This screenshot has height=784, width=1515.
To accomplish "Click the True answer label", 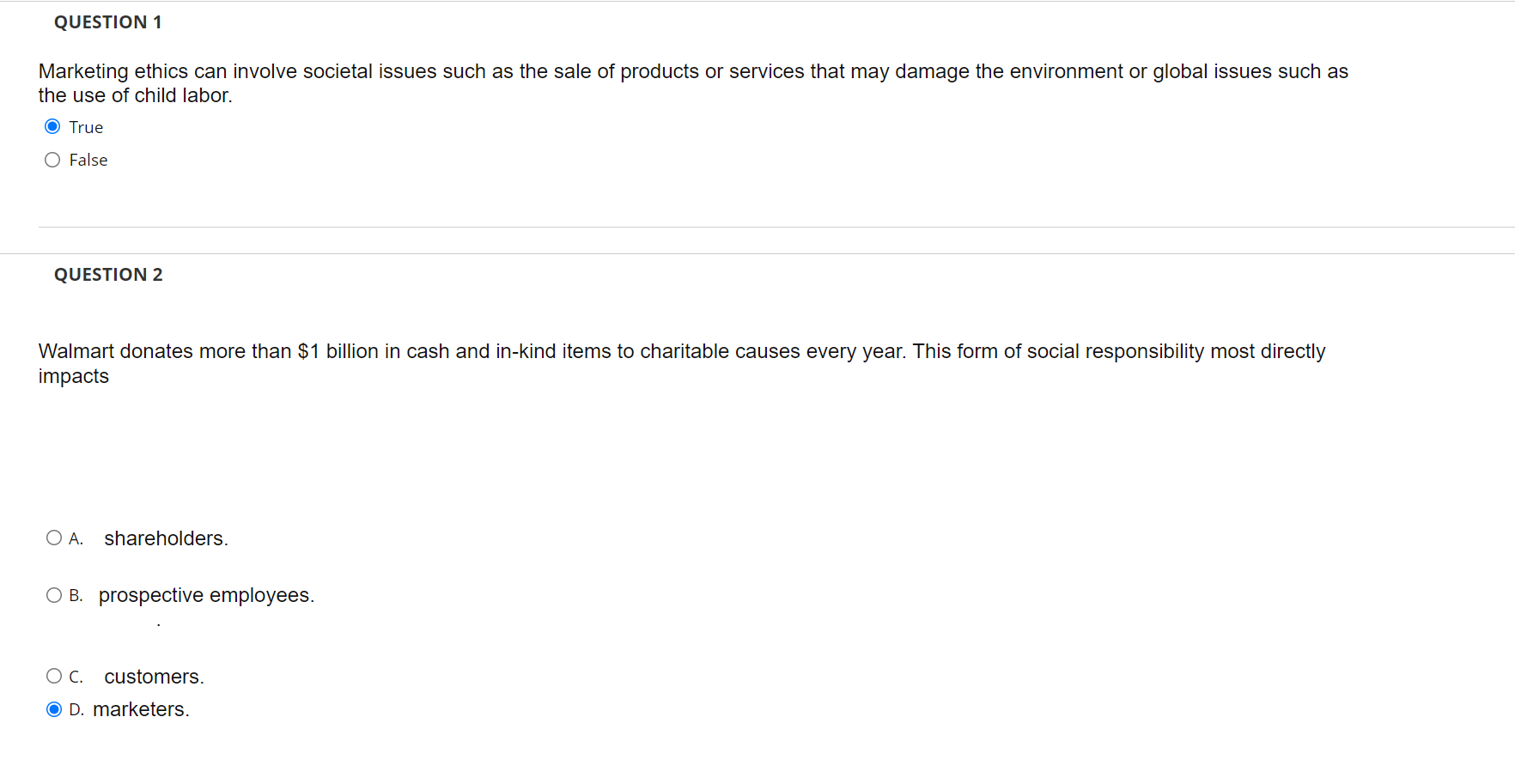I will [85, 126].
